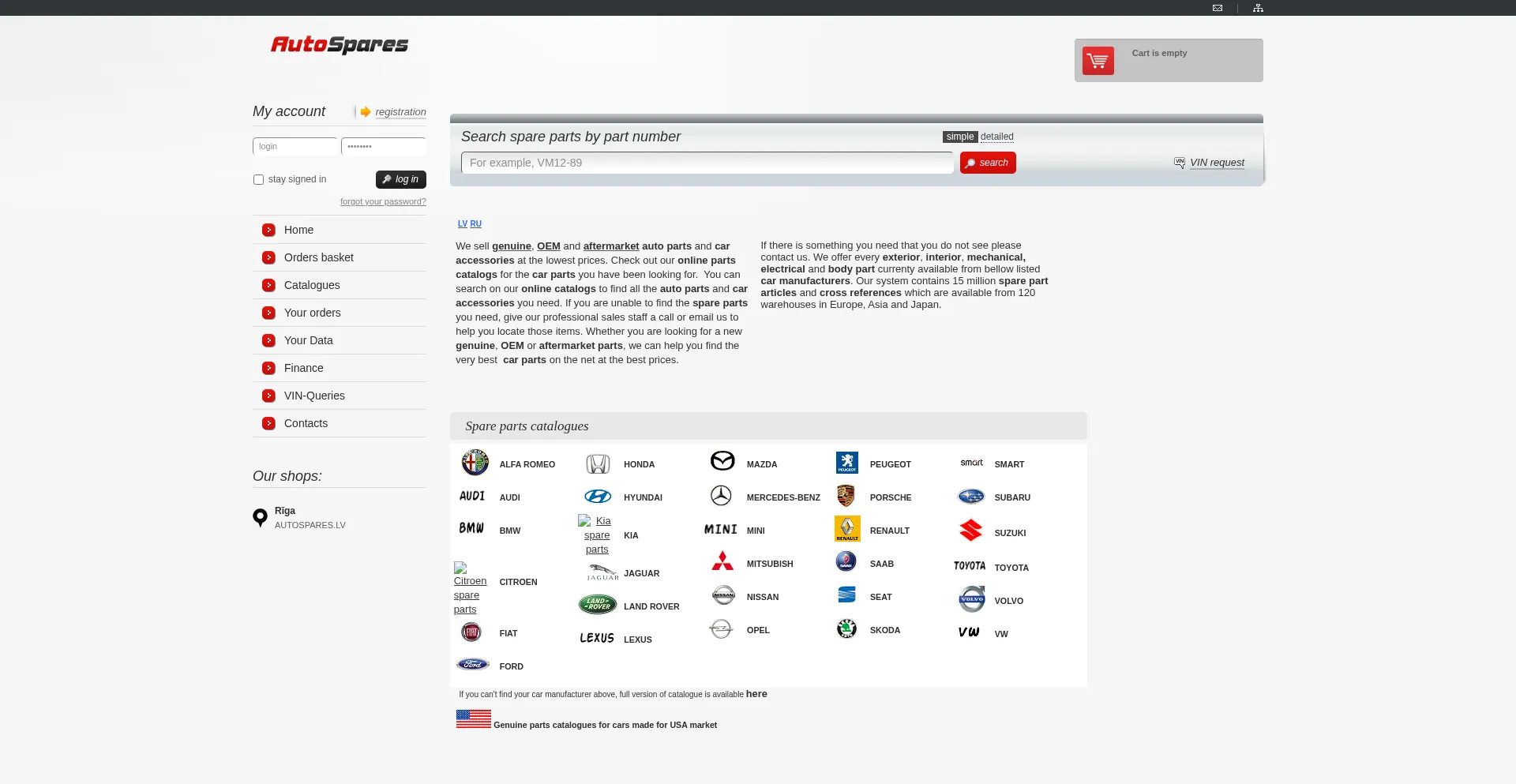Click the Renault yellow logo
This screenshot has height=784, width=1516.
846,529
